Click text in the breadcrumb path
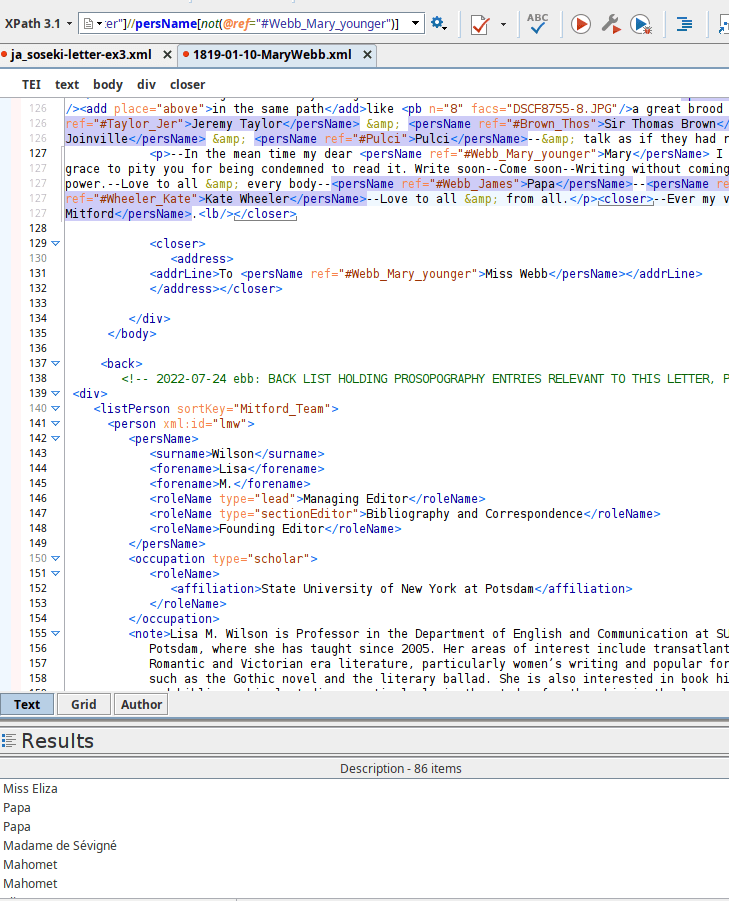The width and height of the screenshot is (729, 901). [67, 84]
